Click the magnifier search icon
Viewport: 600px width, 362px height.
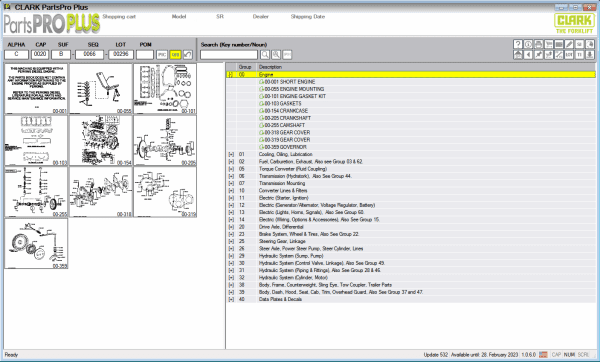pos(265,55)
